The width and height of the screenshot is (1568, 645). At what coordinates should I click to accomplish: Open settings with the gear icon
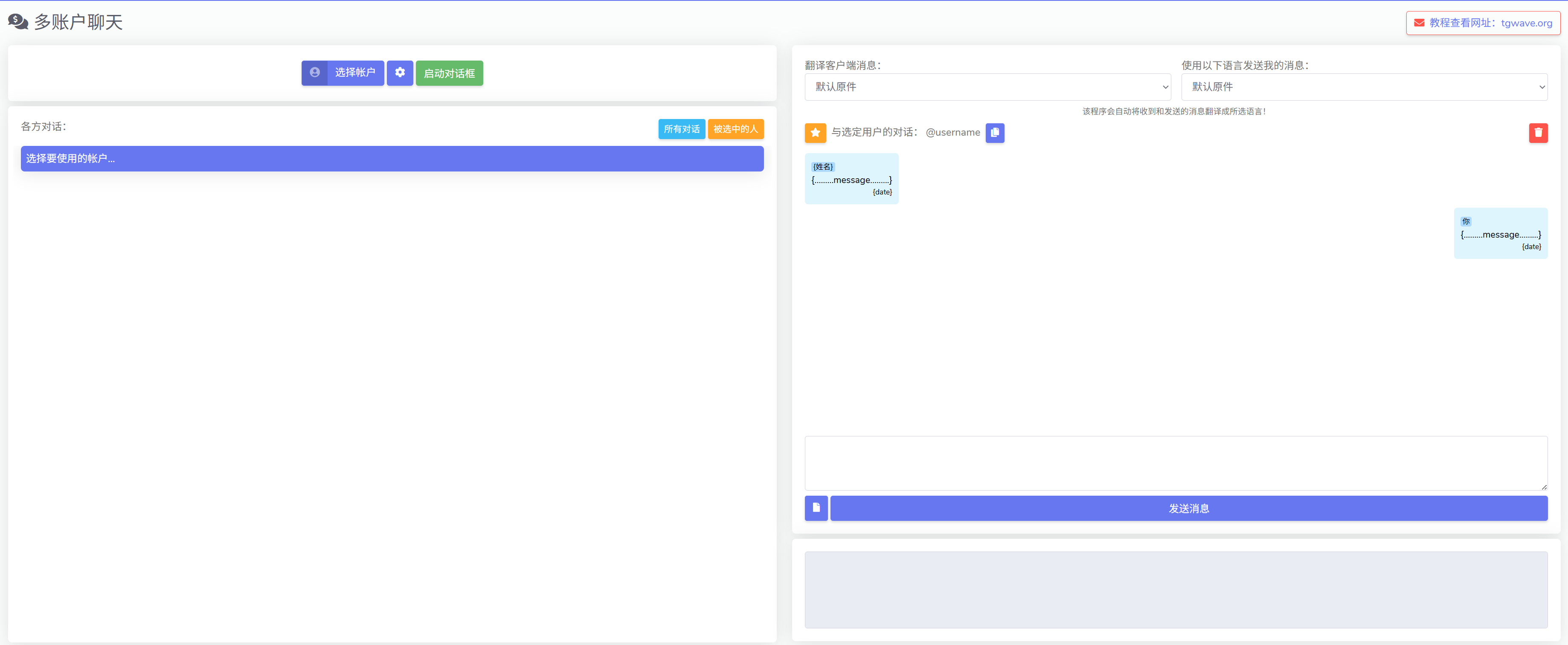pyautogui.click(x=400, y=73)
